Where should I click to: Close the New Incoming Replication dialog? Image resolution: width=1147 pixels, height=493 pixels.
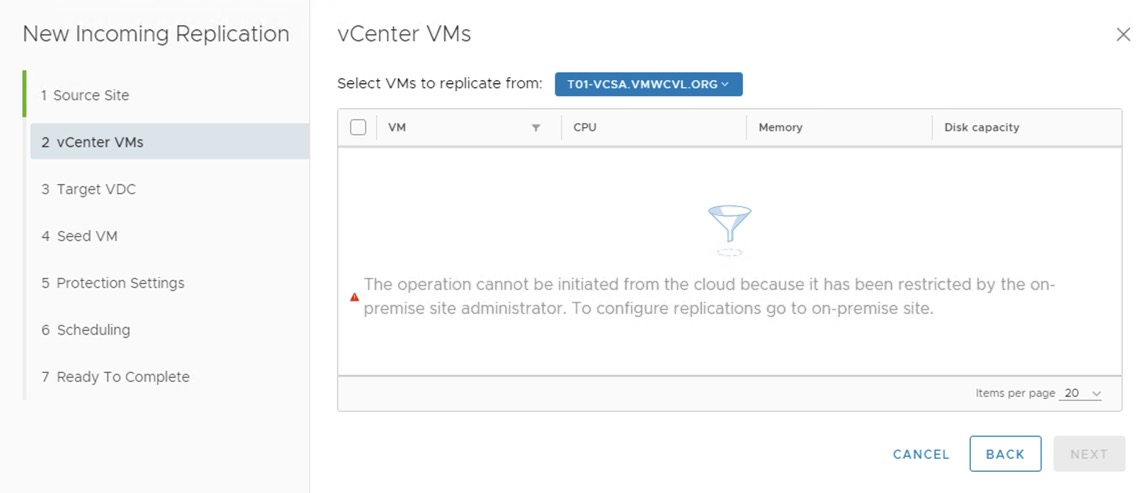point(1123,34)
